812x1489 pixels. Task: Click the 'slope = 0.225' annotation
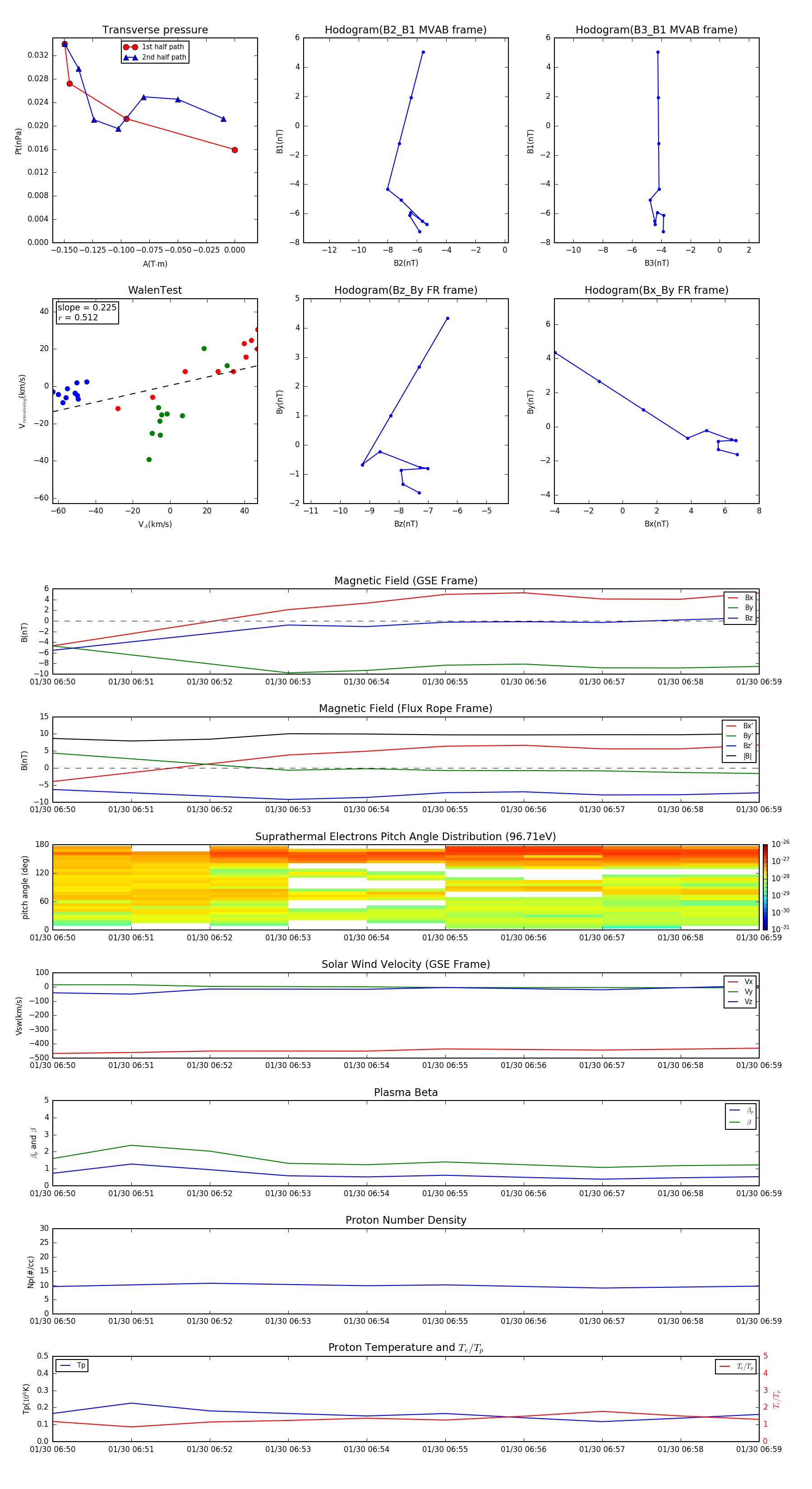tap(87, 308)
